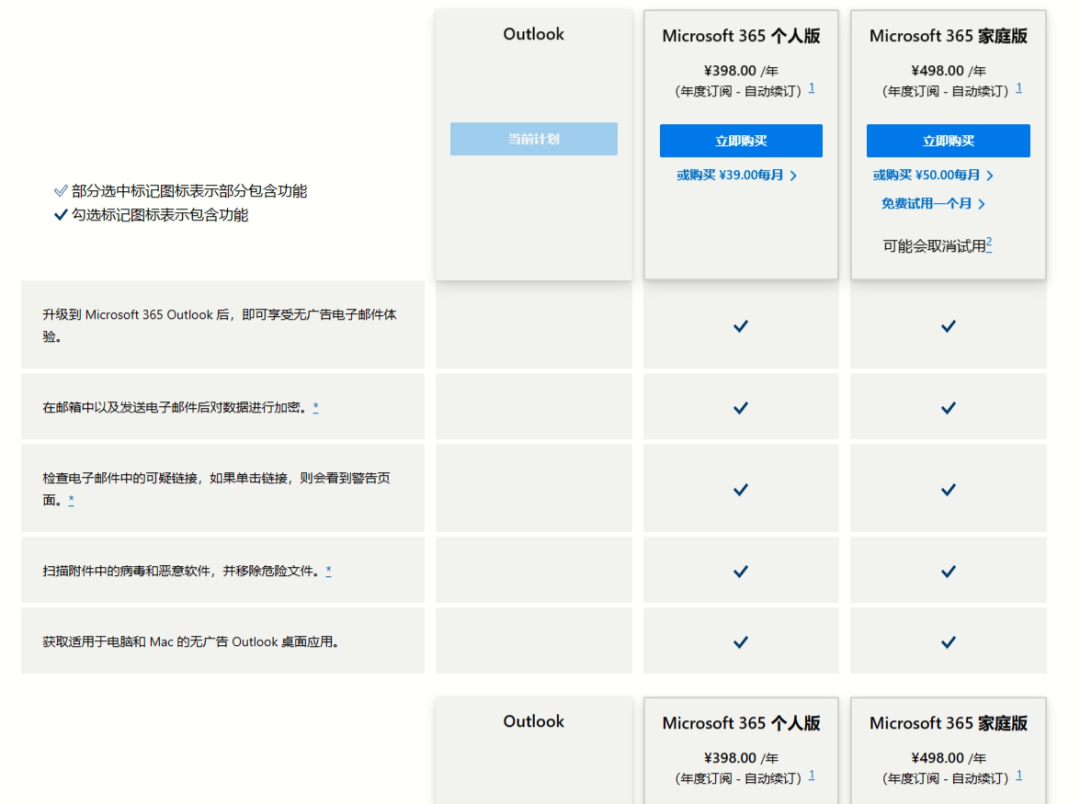Click the checkmark for virus scanning under 家庭版
1080x804 pixels.
pos(947,571)
